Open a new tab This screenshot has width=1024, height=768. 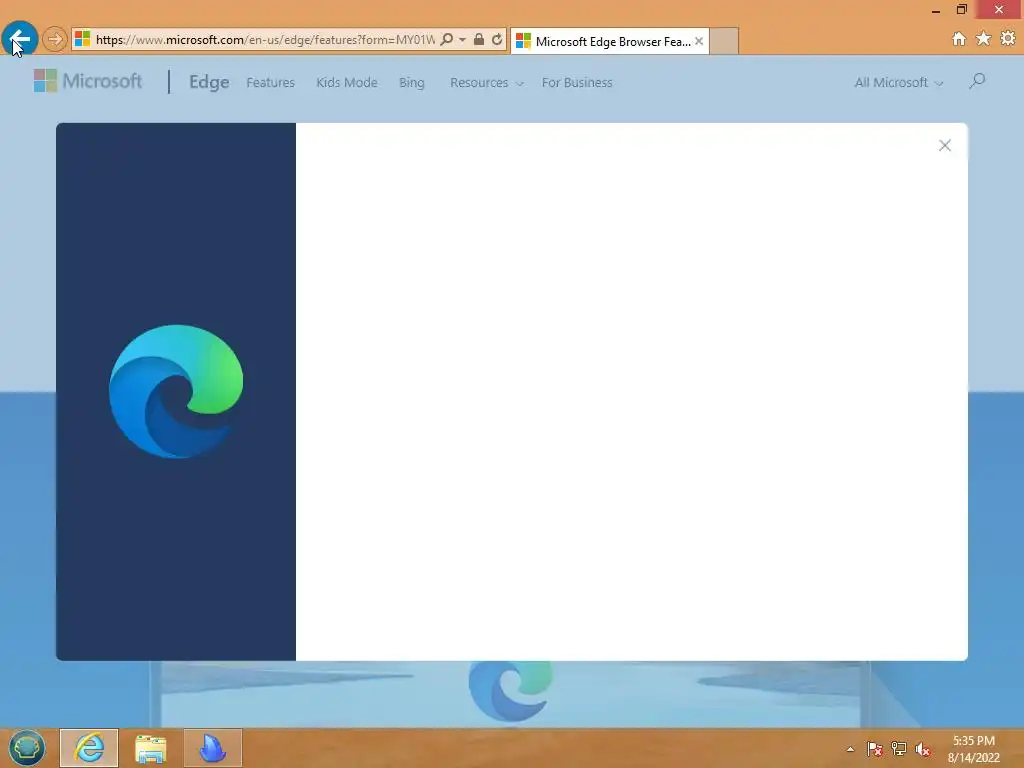pyautogui.click(x=724, y=41)
